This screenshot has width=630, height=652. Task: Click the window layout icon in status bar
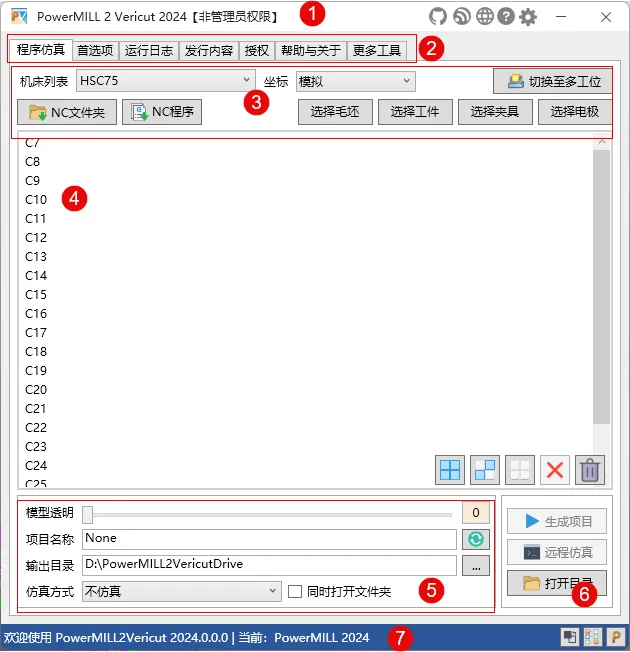click(570, 637)
